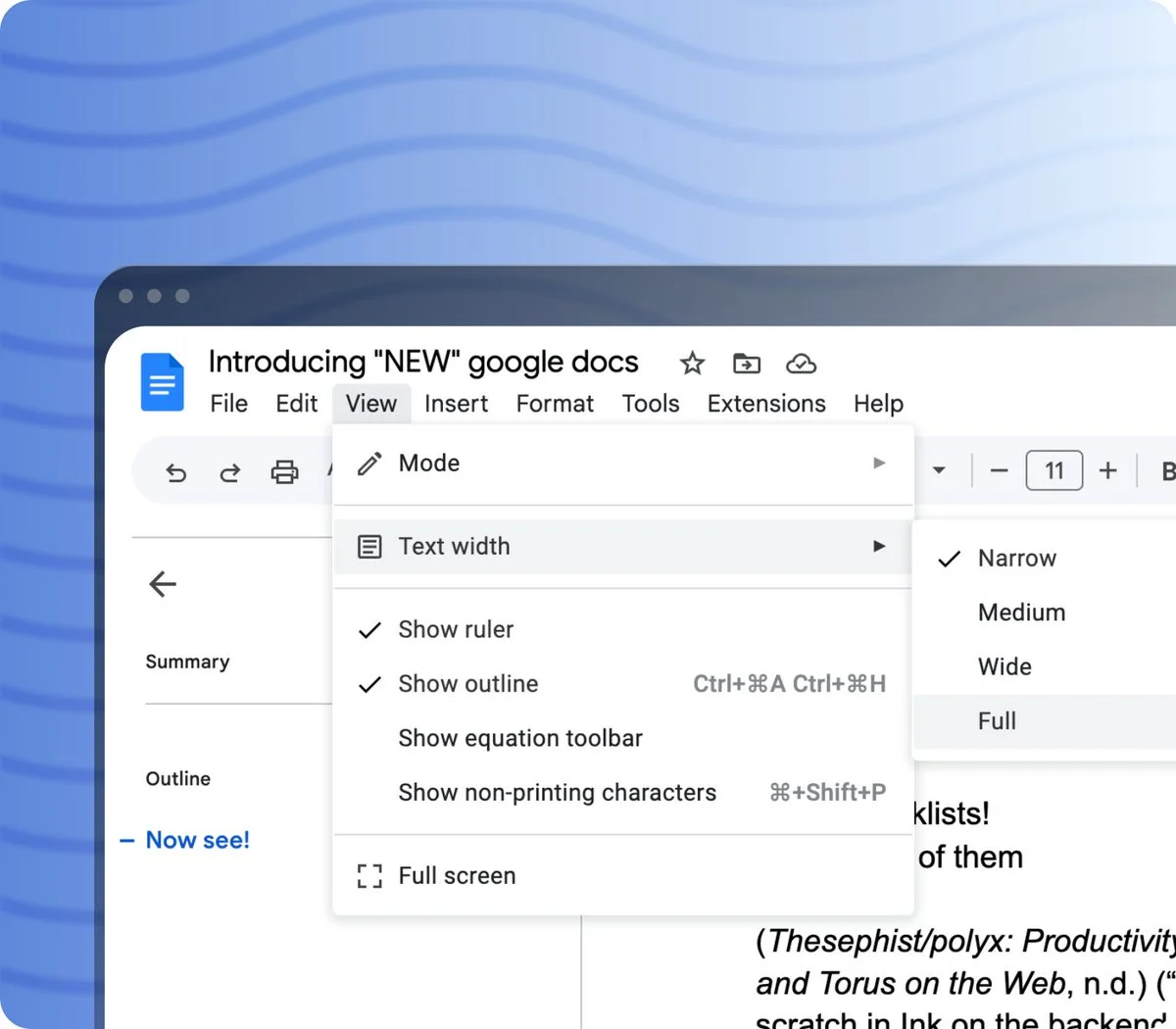Increase font size with plus button
The image size is (1176, 1029).
point(1107,471)
